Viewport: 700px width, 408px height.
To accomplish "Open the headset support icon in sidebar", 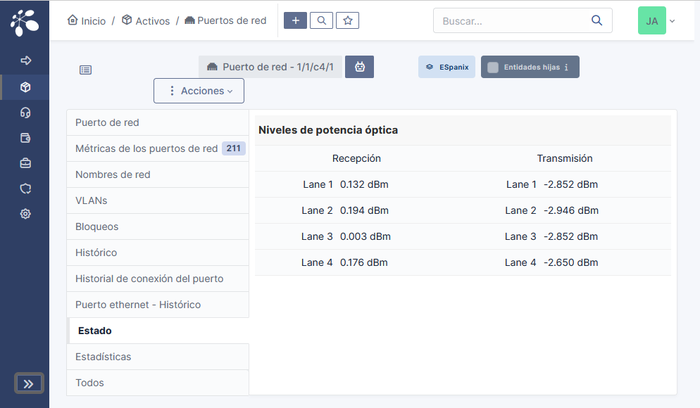I will [25, 112].
